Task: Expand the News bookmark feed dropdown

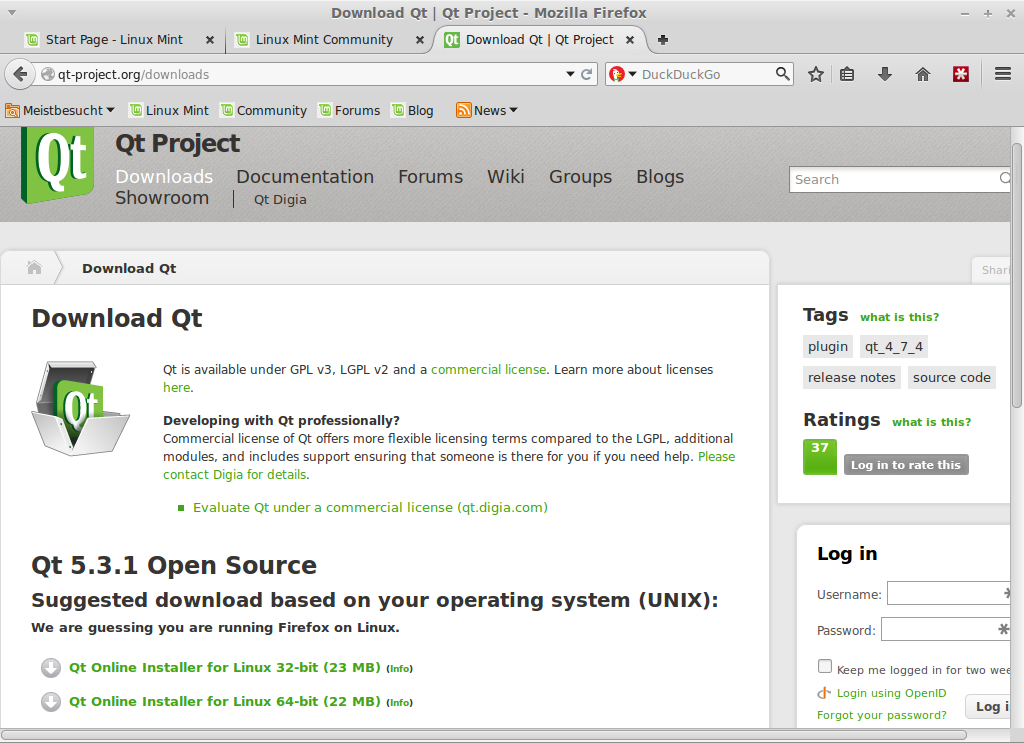Action: (487, 111)
